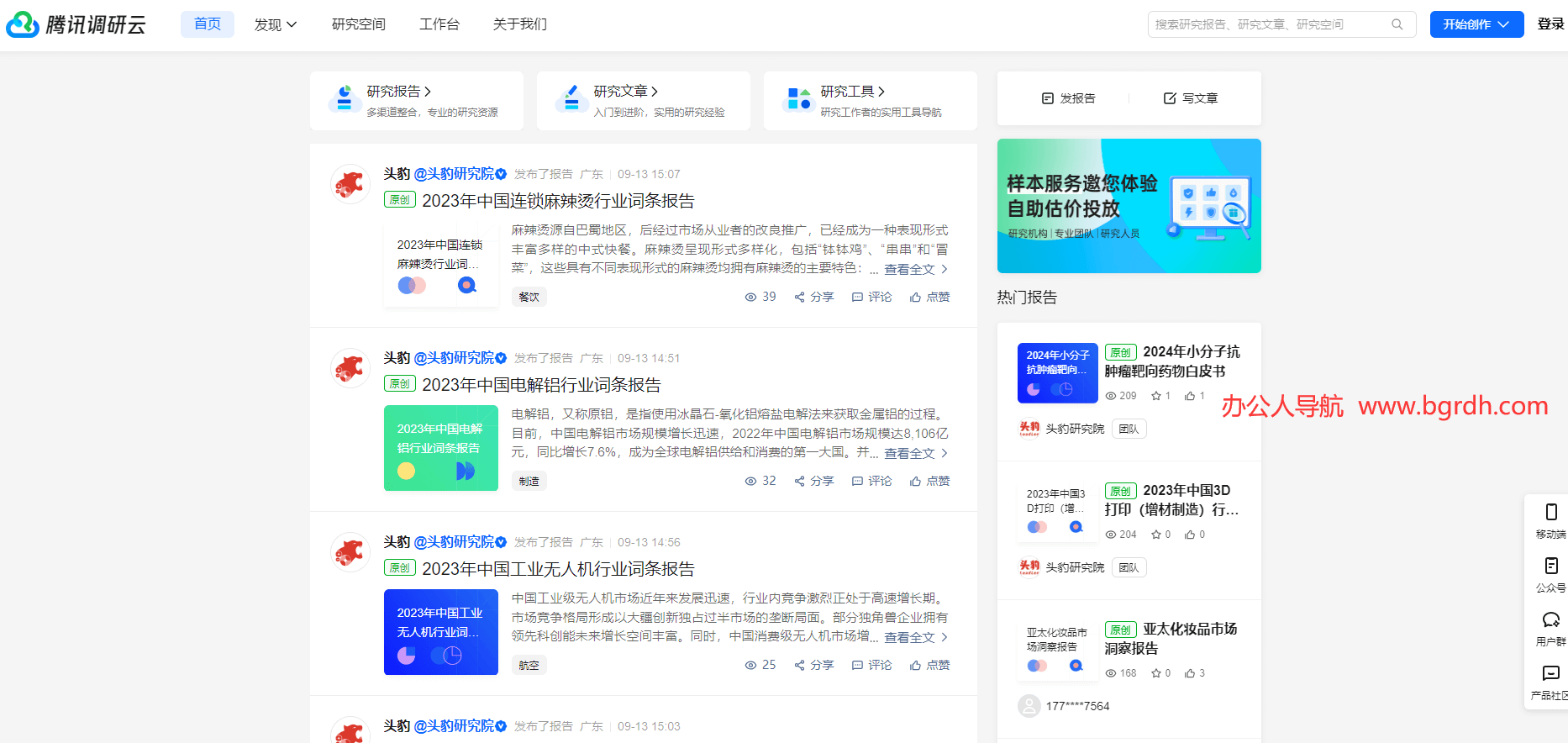Click the 公众号 icon in side panel
Image resolution: width=1568 pixels, height=743 pixels.
[1551, 566]
